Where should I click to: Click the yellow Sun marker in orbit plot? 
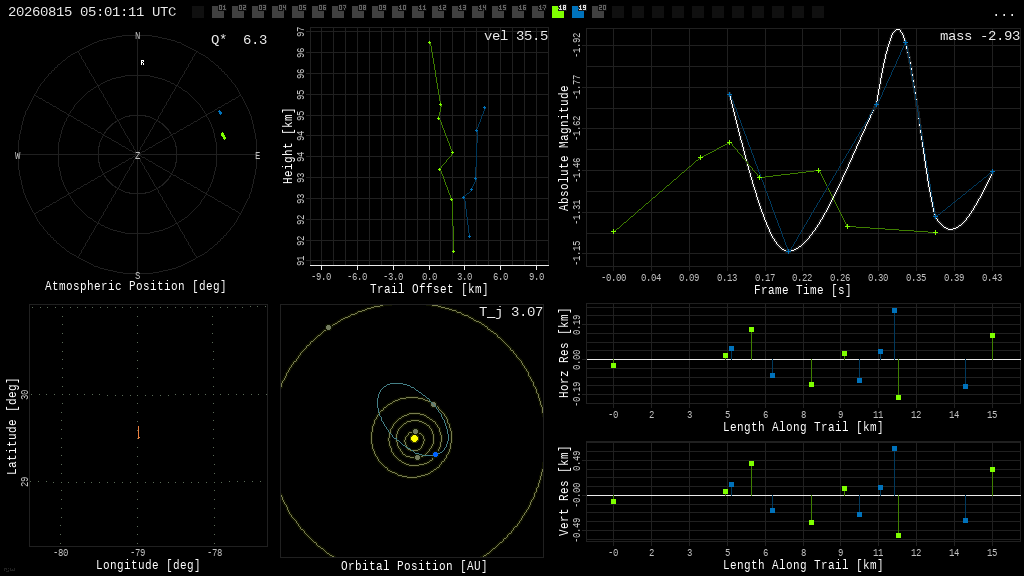click(414, 439)
